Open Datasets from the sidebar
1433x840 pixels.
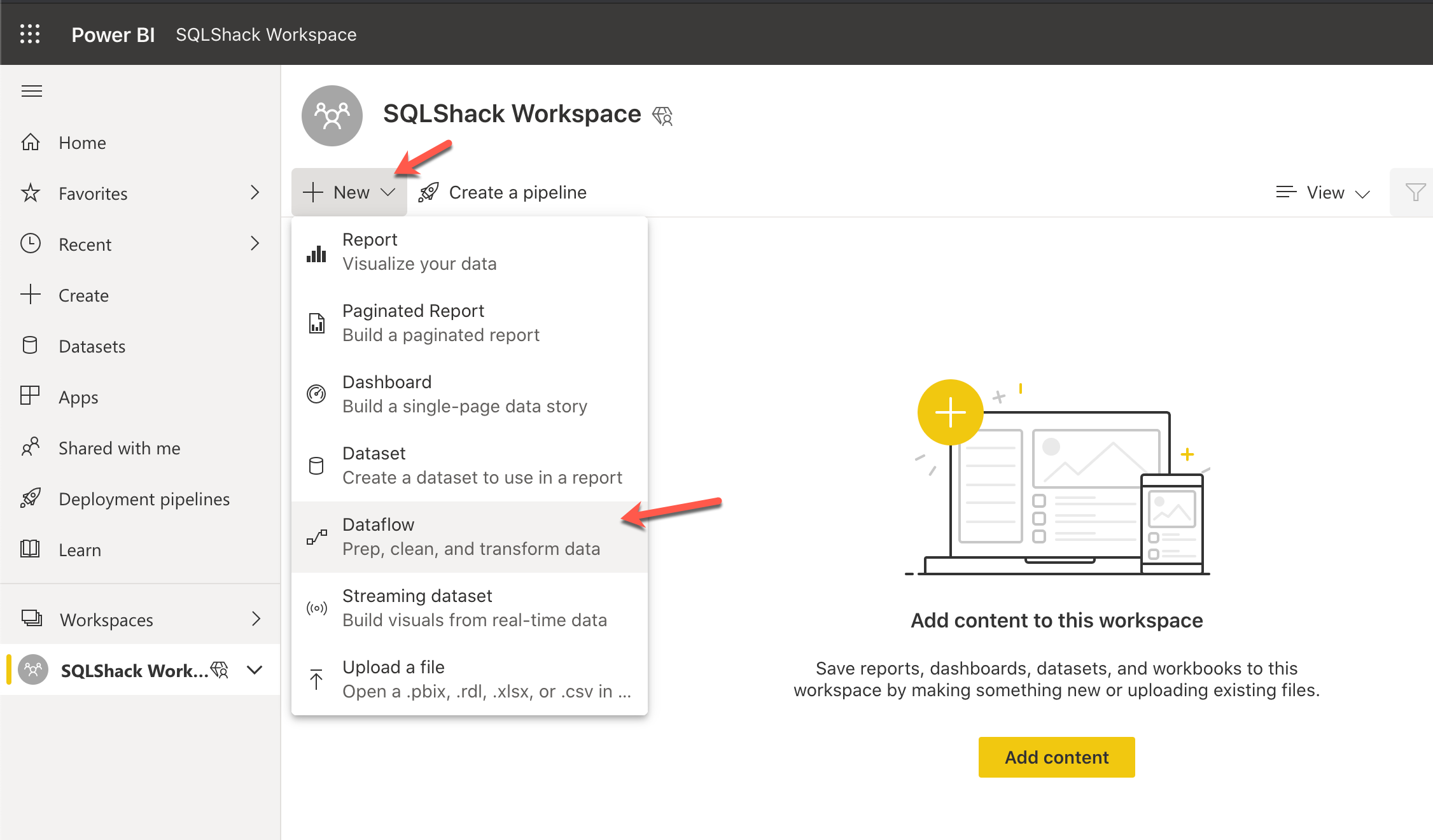point(92,346)
